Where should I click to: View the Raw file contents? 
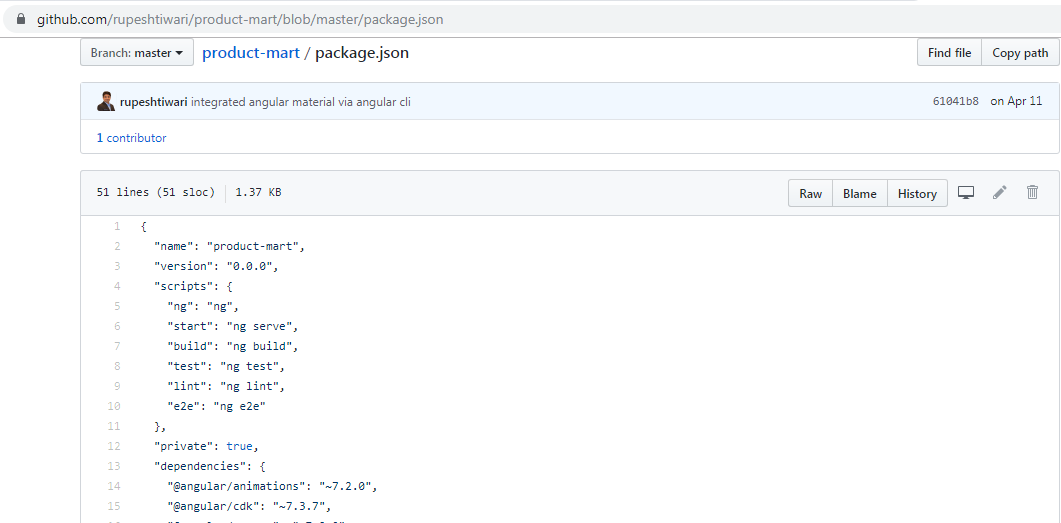pos(810,194)
